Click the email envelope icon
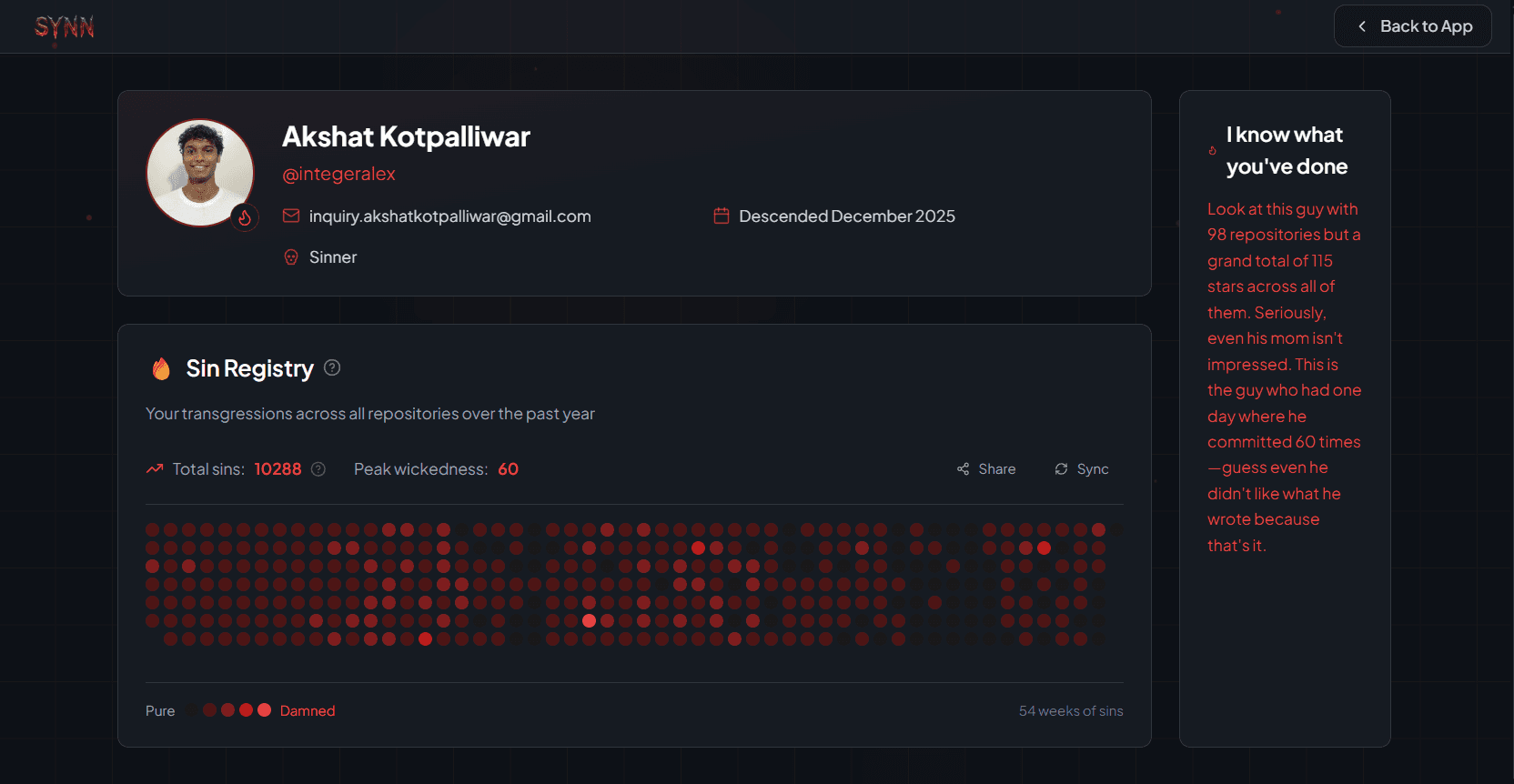1514x784 pixels. (291, 216)
